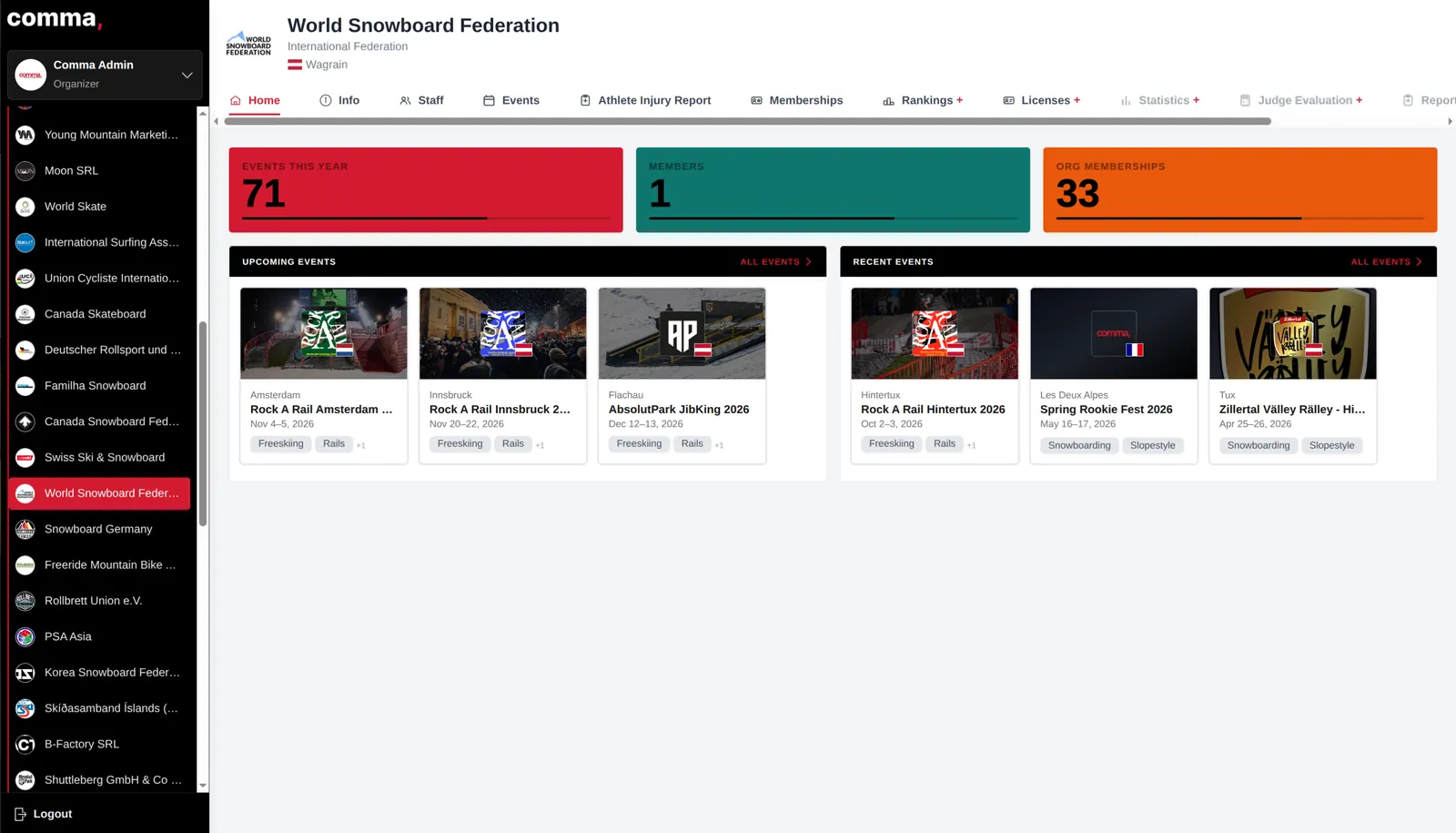The image size is (1456, 833).
Task: Open Rock A Rail Amsterdam event thumbnail
Action: click(x=324, y=333)
